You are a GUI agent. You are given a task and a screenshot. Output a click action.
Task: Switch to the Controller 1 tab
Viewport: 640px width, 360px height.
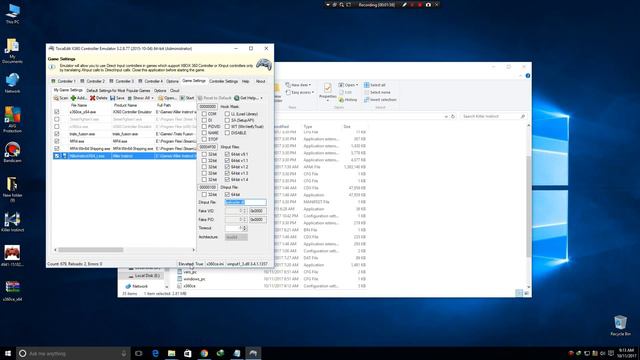coord(63,81)
